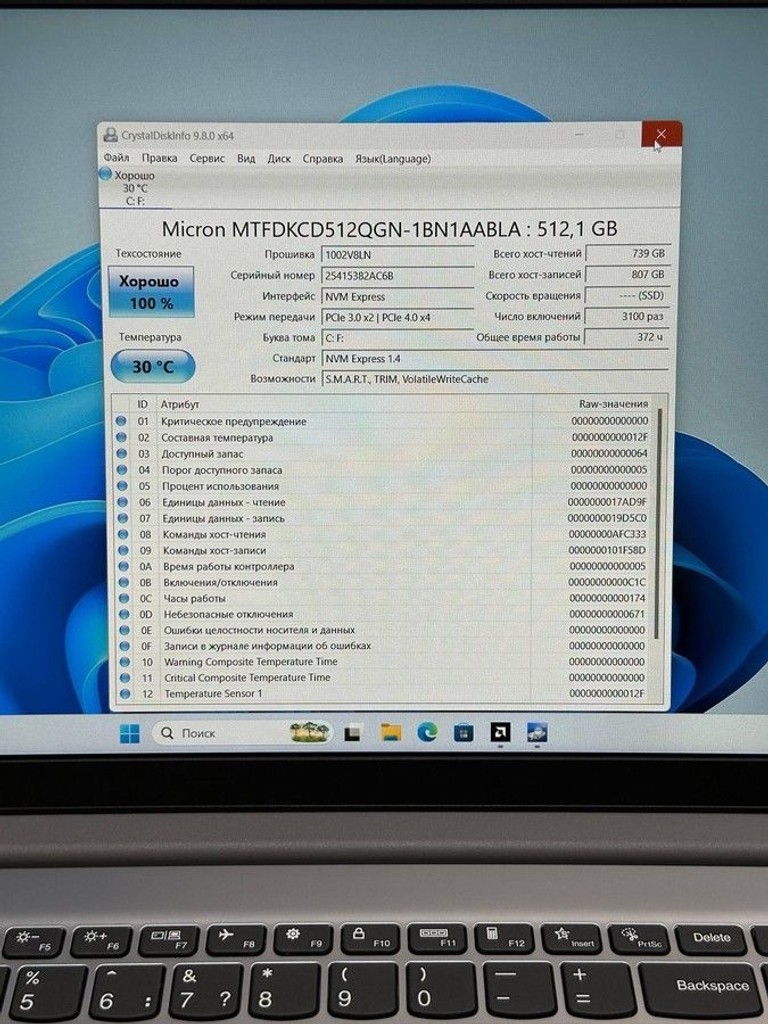Open the Сервис menu
The width and height of the screenshot is (768, 1024).
tap(207, 158)
